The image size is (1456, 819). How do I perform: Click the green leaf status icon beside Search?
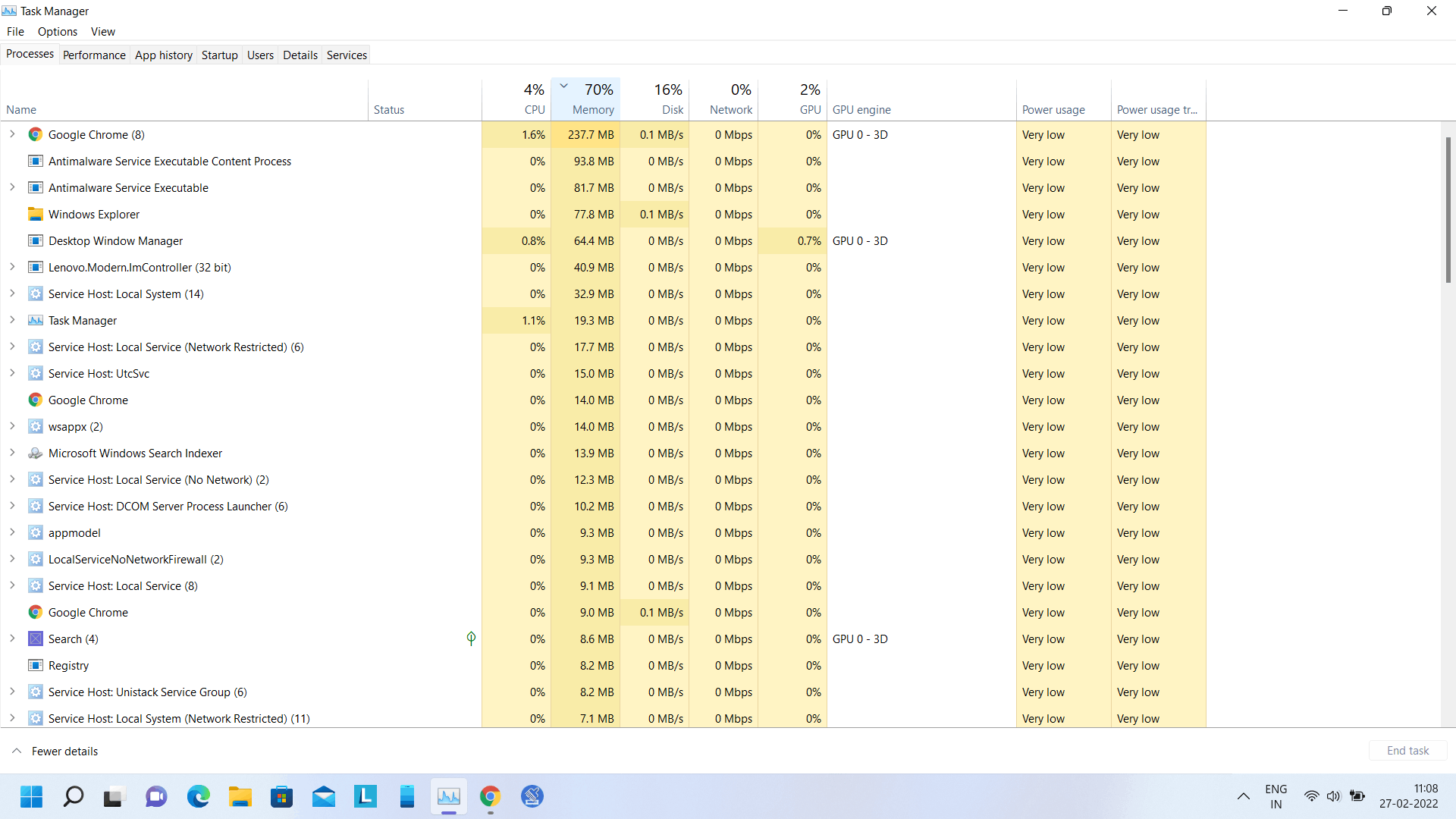[471, 639]
